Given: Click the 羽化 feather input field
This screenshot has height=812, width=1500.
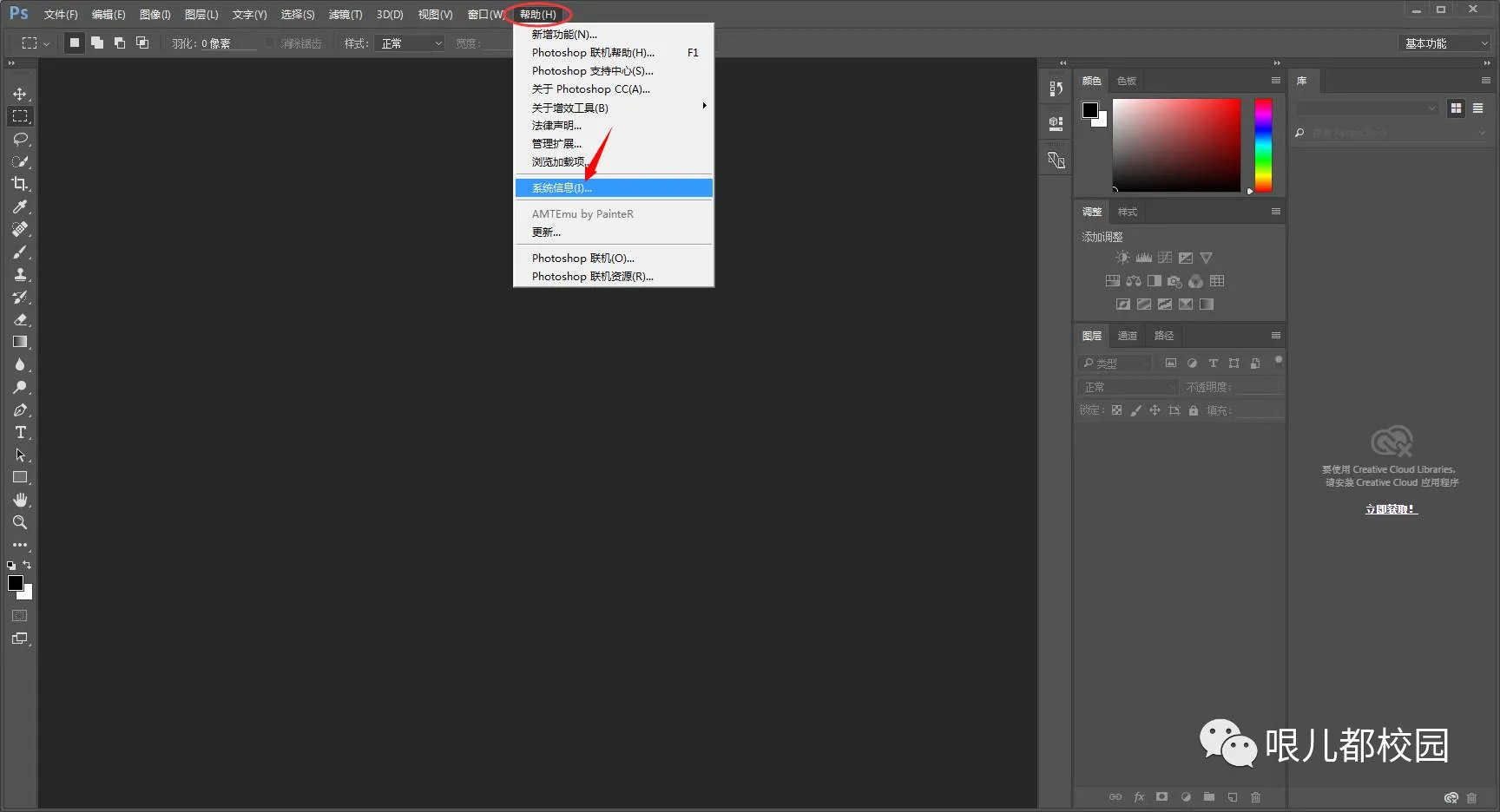Looking at the screenshot, I should click(228, 43).
